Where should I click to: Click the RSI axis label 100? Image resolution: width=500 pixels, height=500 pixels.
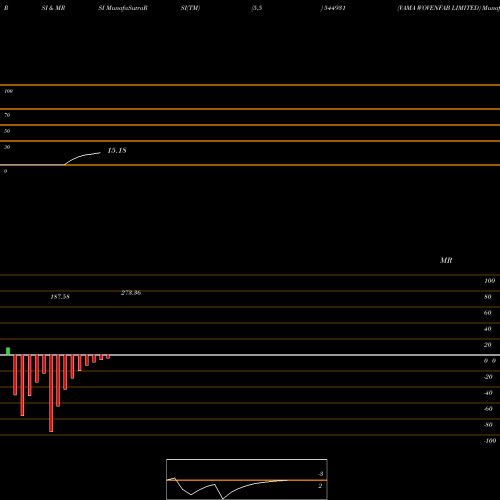(x=8, y=91)
